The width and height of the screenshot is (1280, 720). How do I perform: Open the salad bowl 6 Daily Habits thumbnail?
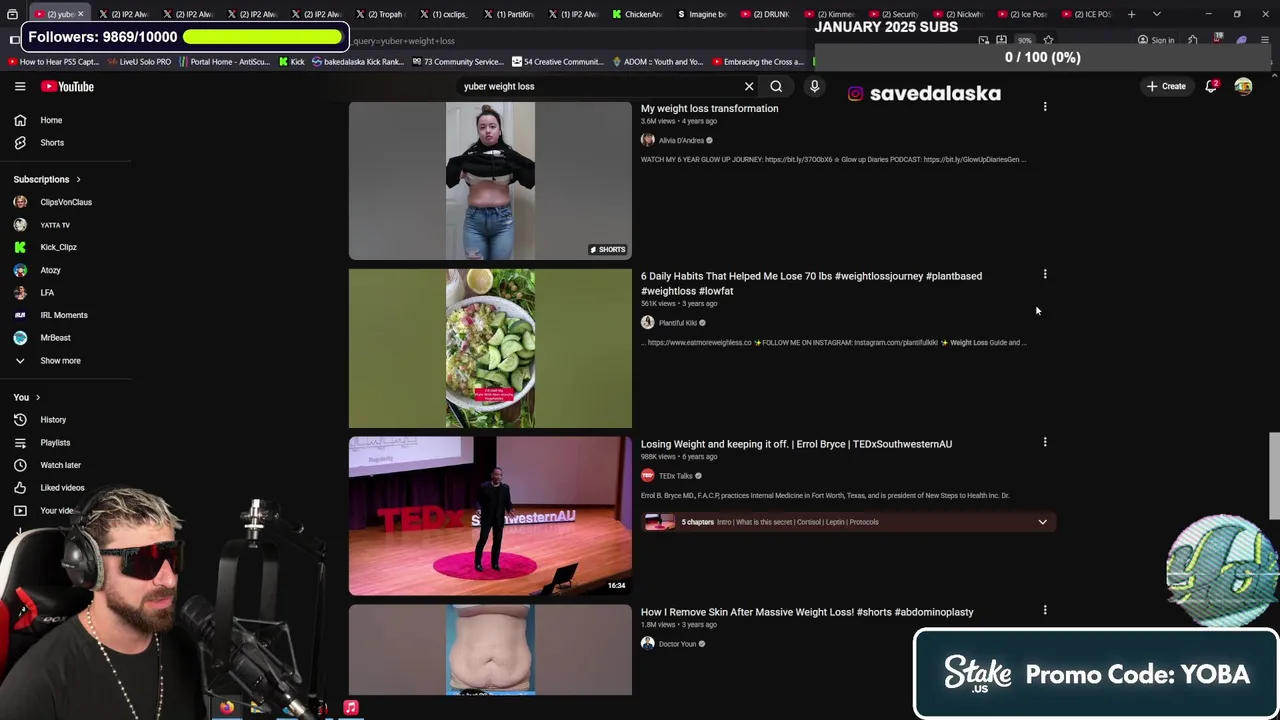[490, 348]
